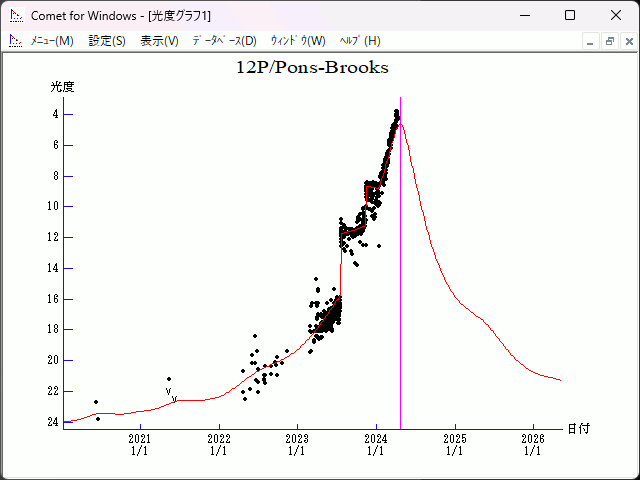The image size is (640, 480).
Task: Click magnitude 6 axis label
Action: click(56, 145)
